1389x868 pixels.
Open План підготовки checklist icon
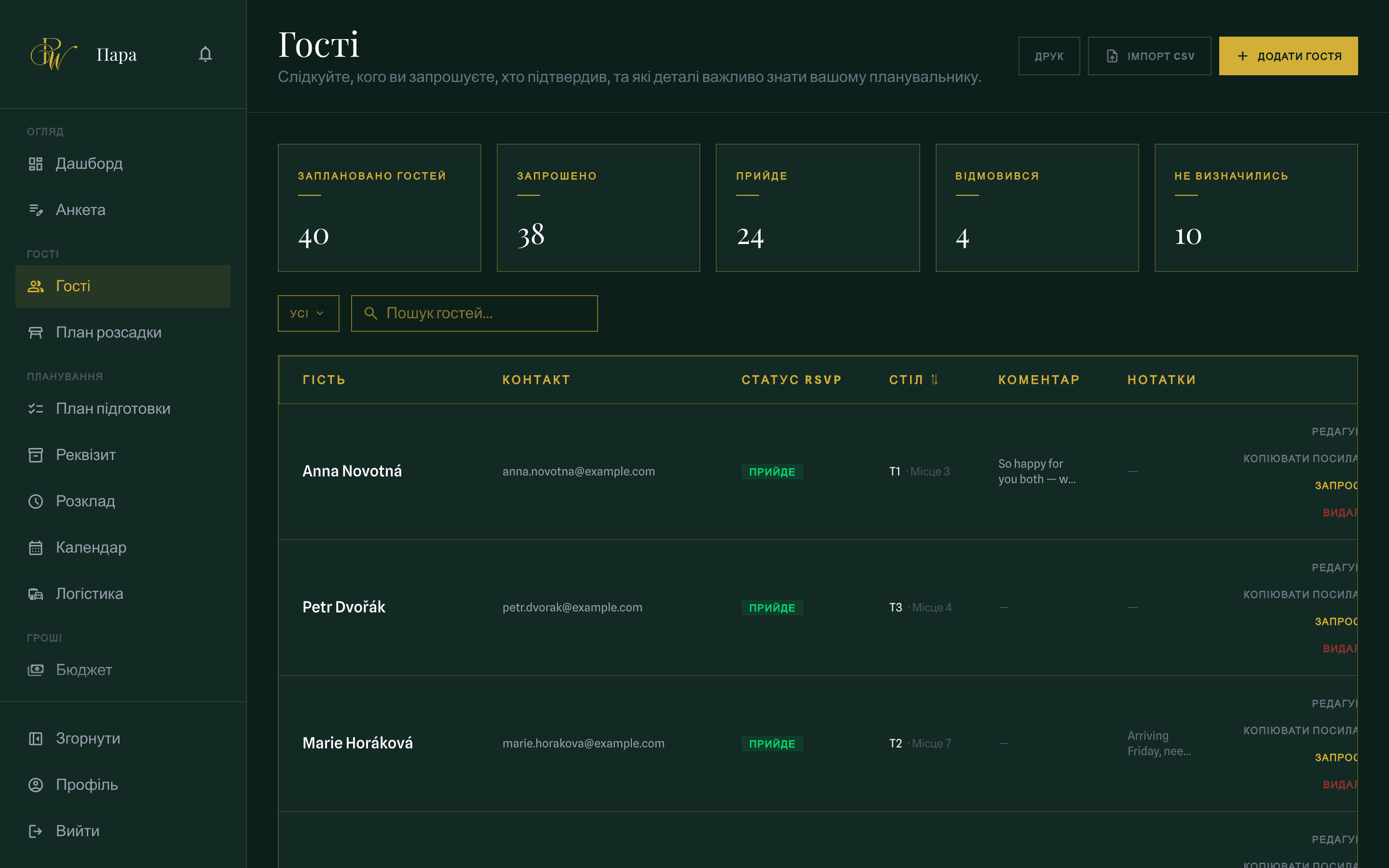pyautogui.click(x=36, y=409)
